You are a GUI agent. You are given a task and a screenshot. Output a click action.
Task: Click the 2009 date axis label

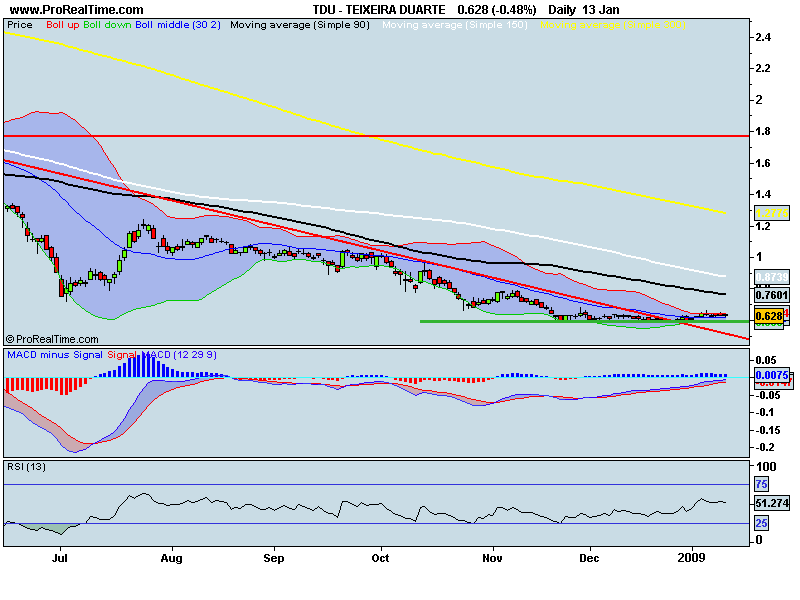(691, 558)
